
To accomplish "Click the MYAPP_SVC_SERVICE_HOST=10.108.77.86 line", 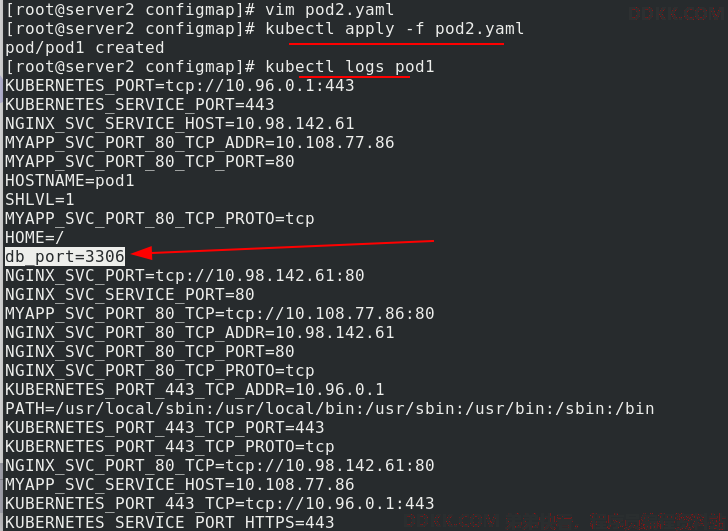I will [x=180, y=485].
